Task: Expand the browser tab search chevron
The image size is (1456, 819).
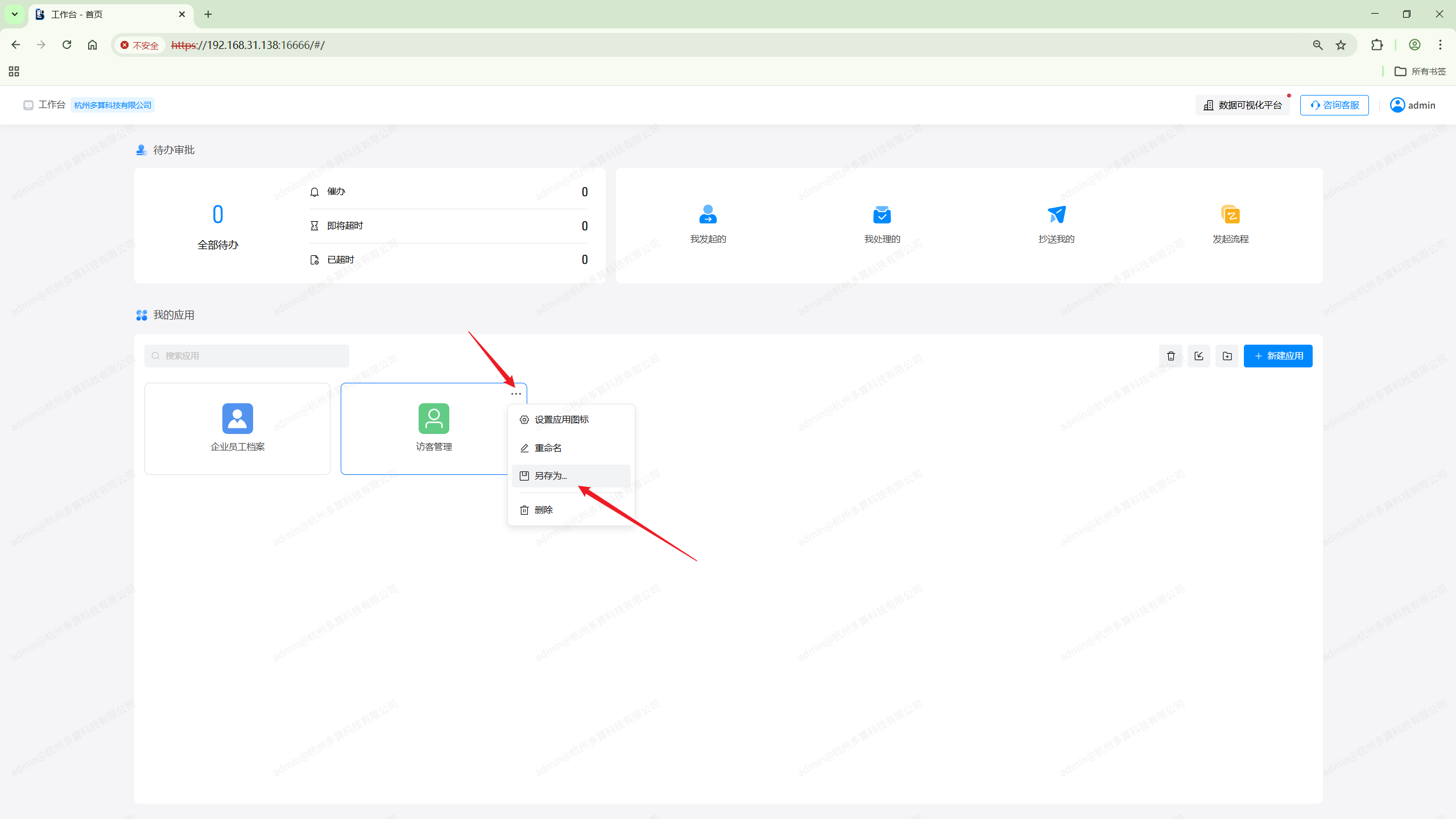Action: [x=15, y=14]
